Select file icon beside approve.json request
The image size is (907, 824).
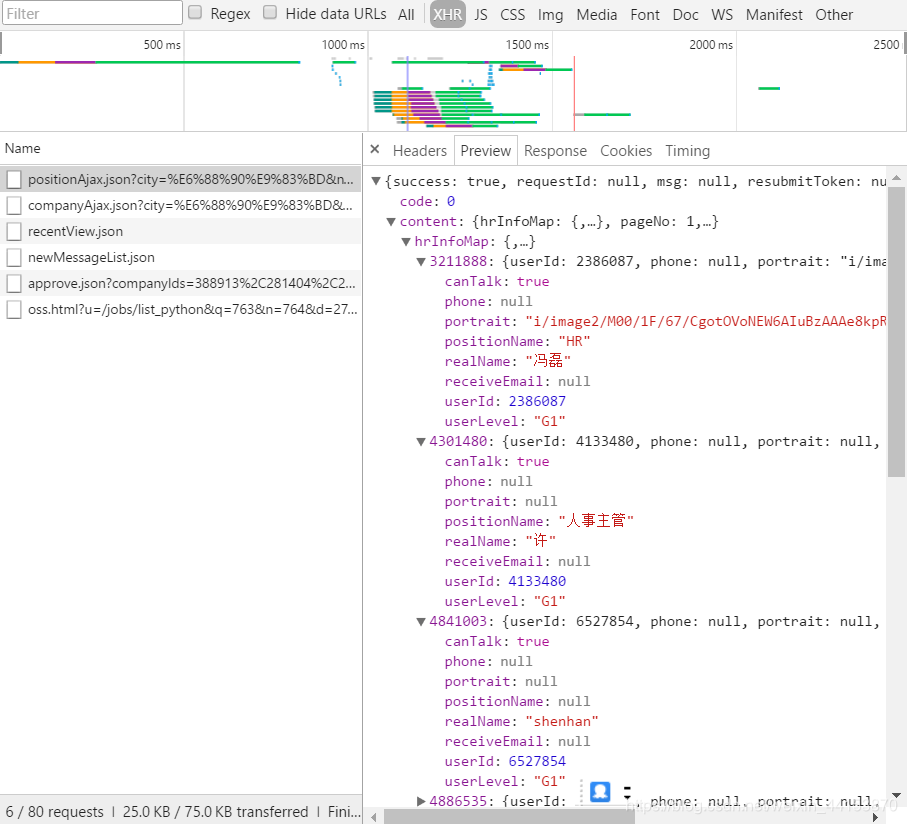14,283
